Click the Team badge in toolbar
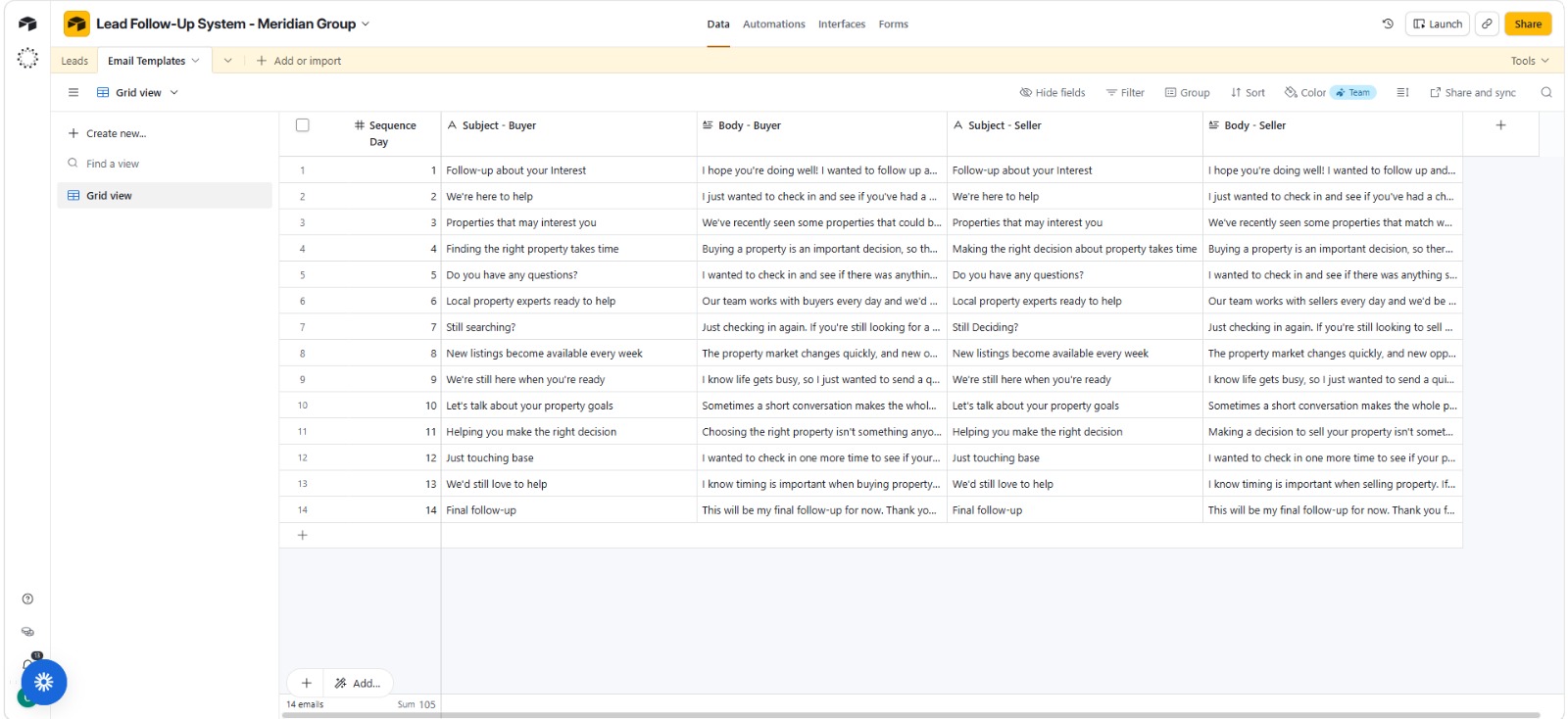Viewport: 1568px width, 719px height. tap(1353, 92)
